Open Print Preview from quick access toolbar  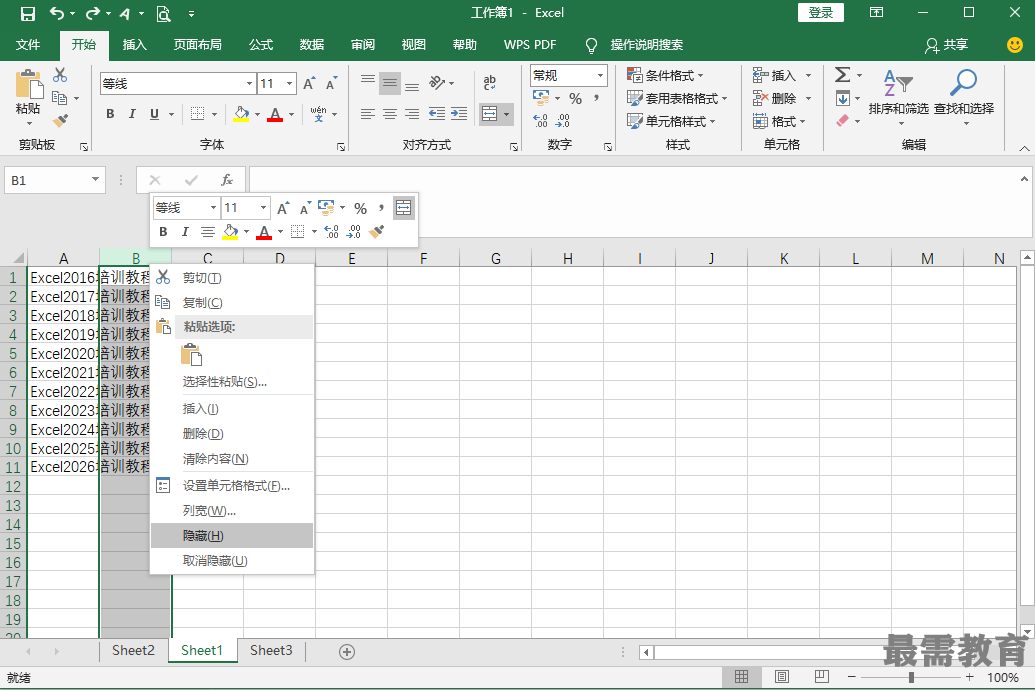(x=163, y=13)
